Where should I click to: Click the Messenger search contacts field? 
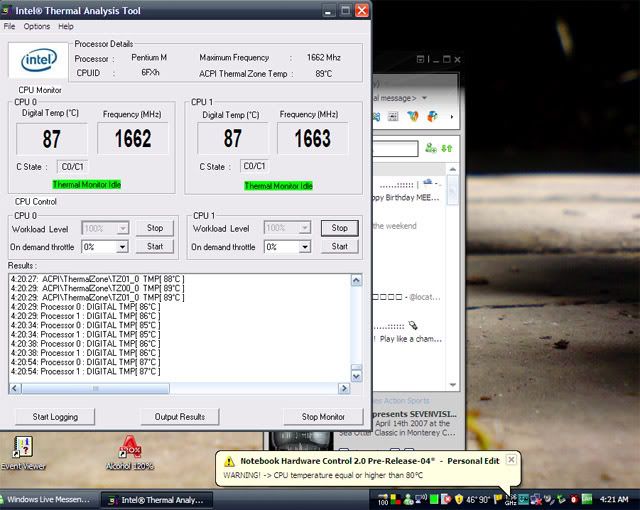[396, 149]
